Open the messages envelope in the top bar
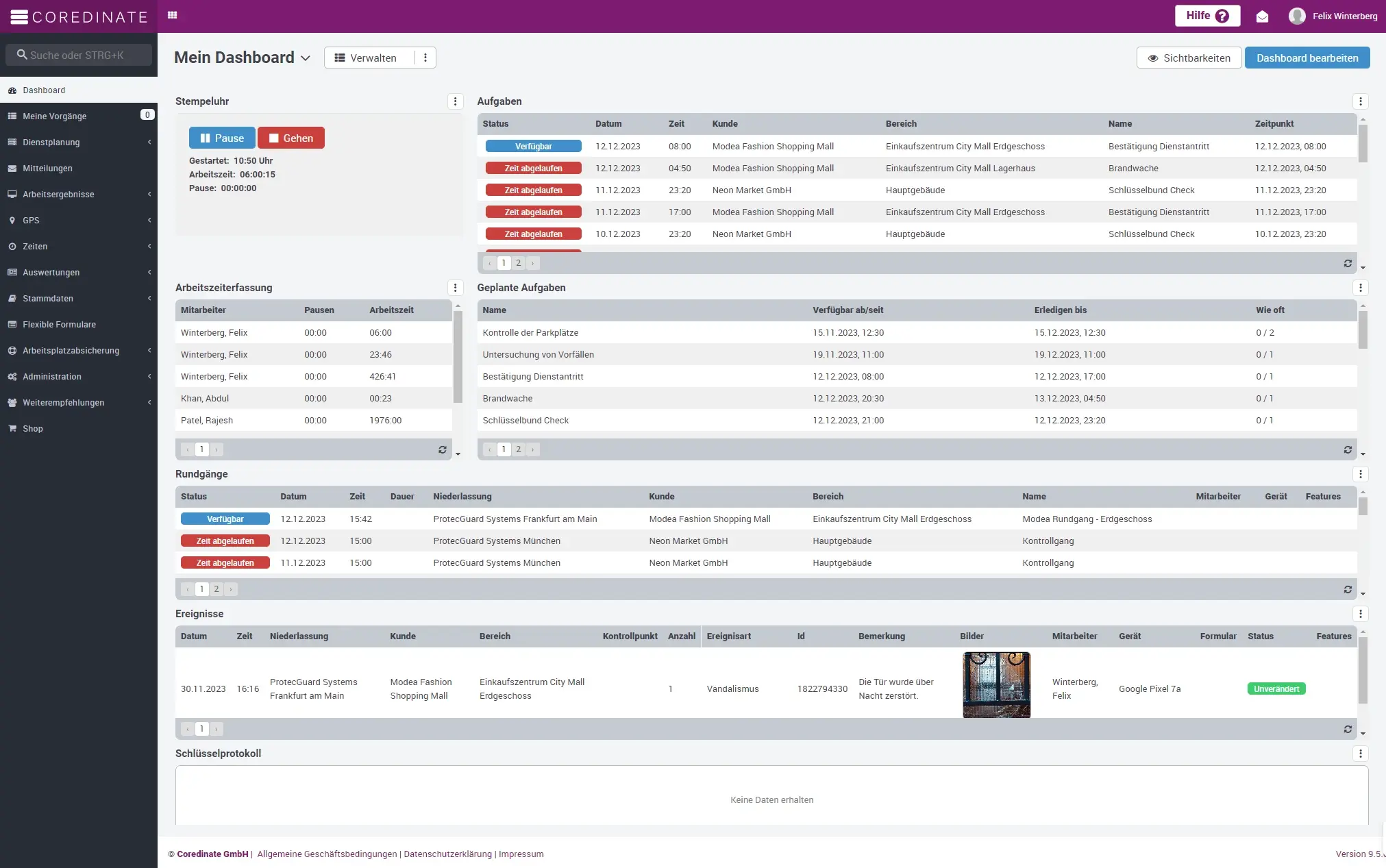 pyautogui.click(x=1263, y=16)
